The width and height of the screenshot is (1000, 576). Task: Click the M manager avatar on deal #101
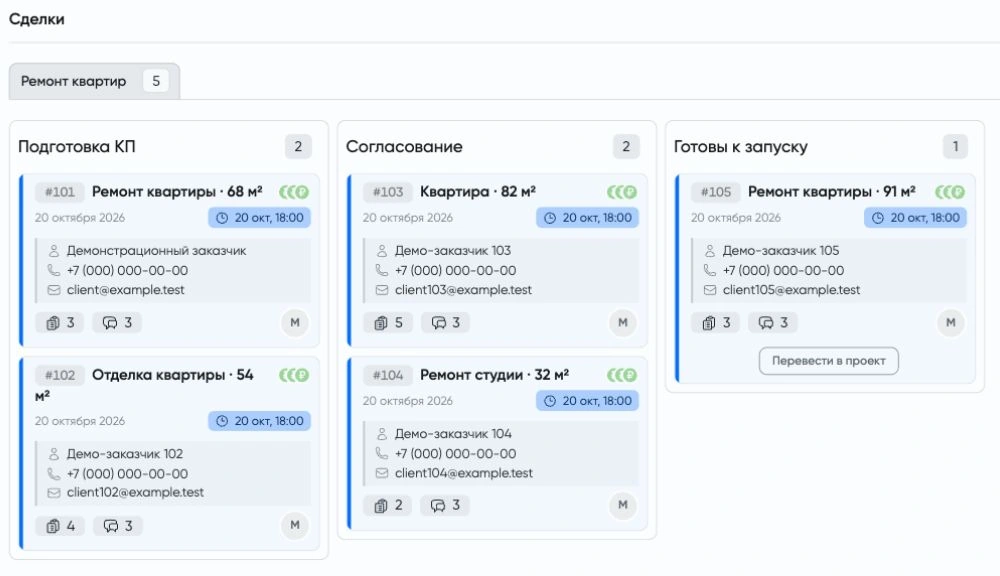(295, 323)
